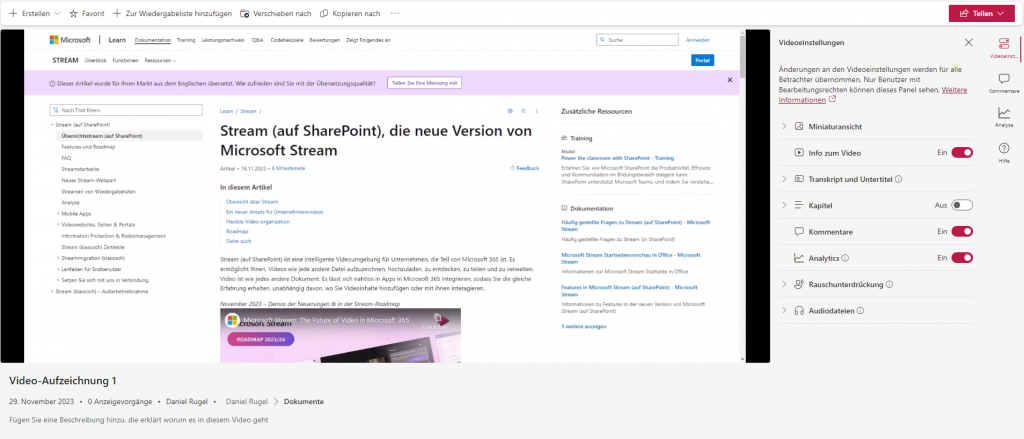The image size is (1024, 439).
Task: Open the Erstellen dropdown menu
Action: 35,13
